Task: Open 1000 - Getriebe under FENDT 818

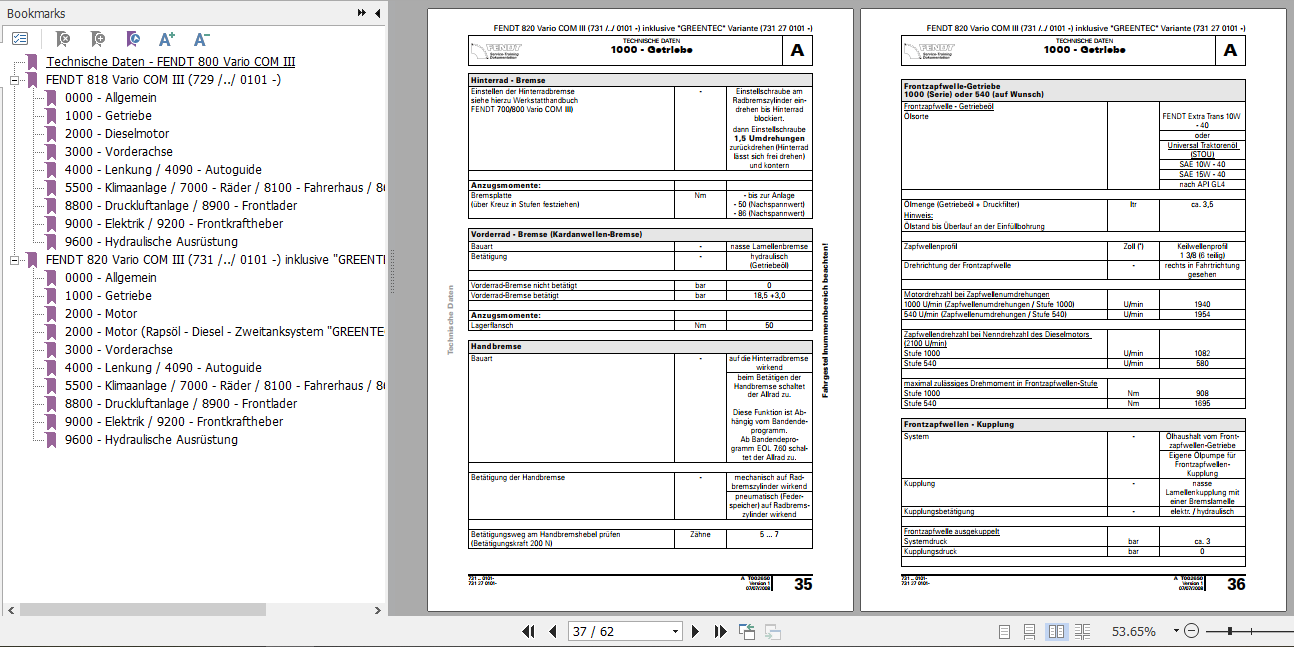Action: pyautogui.click(x=108, y=116)
